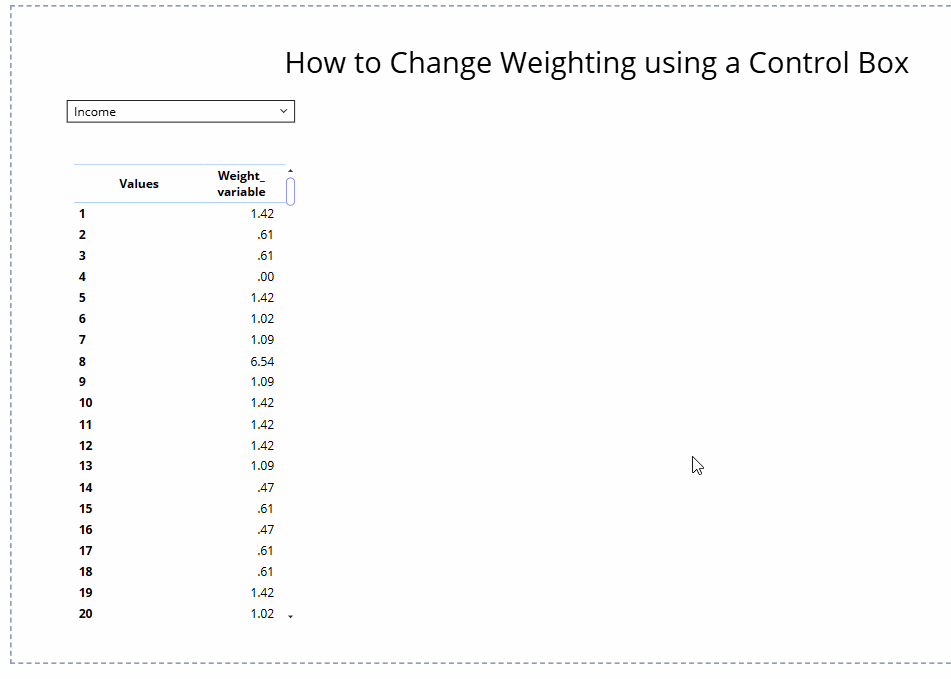Select the .47 weight in row 14

click(x=266, y=487)
